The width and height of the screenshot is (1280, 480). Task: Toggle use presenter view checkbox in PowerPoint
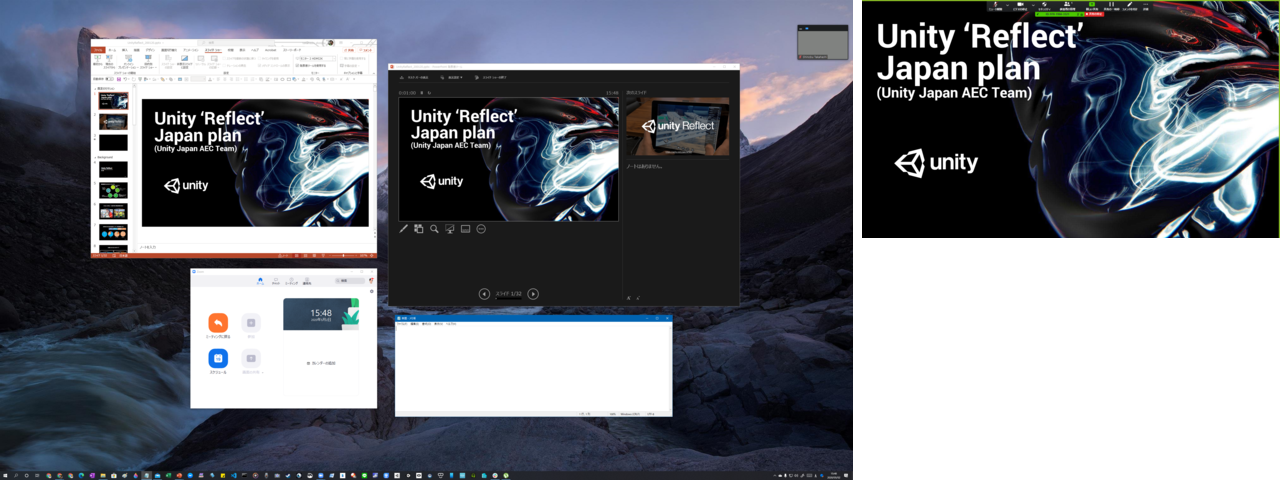pos(298,66)
